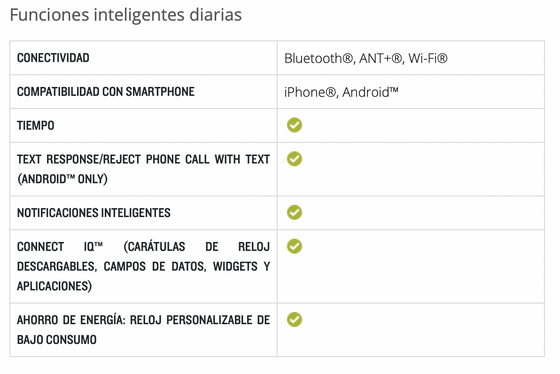Click the checkmark next to Notificaciones Inteligentes
Image resolution: width=560 pixels, height=374 pixels.
(294, 212)
